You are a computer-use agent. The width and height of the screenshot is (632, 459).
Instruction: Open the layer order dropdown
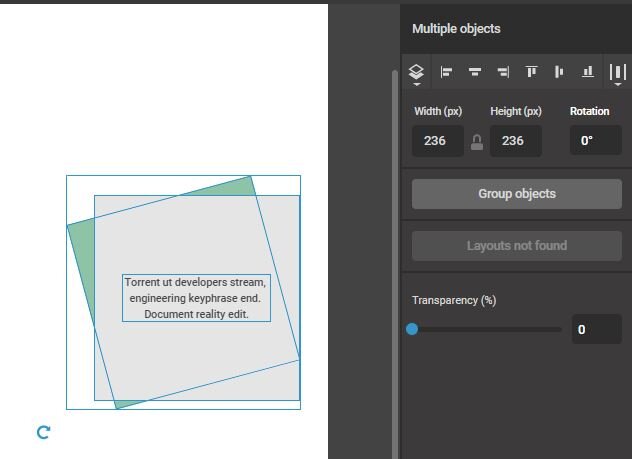(417, 73)
